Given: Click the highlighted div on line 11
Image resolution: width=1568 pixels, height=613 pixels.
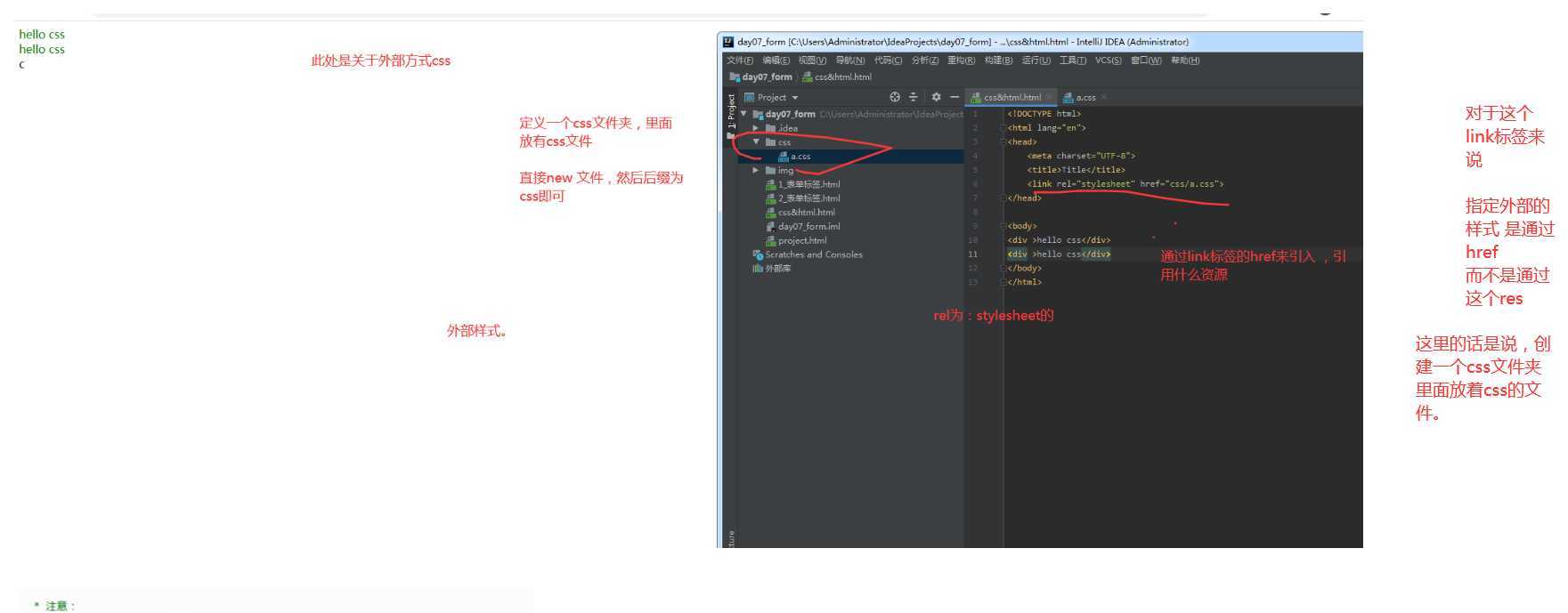Looking at the screenshot, I should (x=1059, y=254).
